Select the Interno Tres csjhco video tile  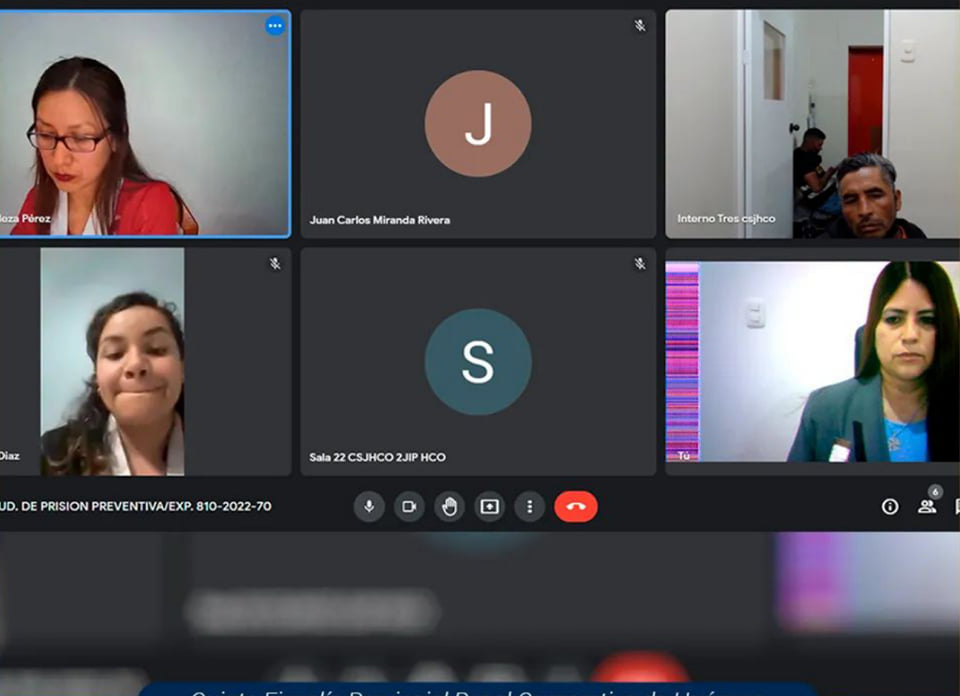(x=812, y=124)
